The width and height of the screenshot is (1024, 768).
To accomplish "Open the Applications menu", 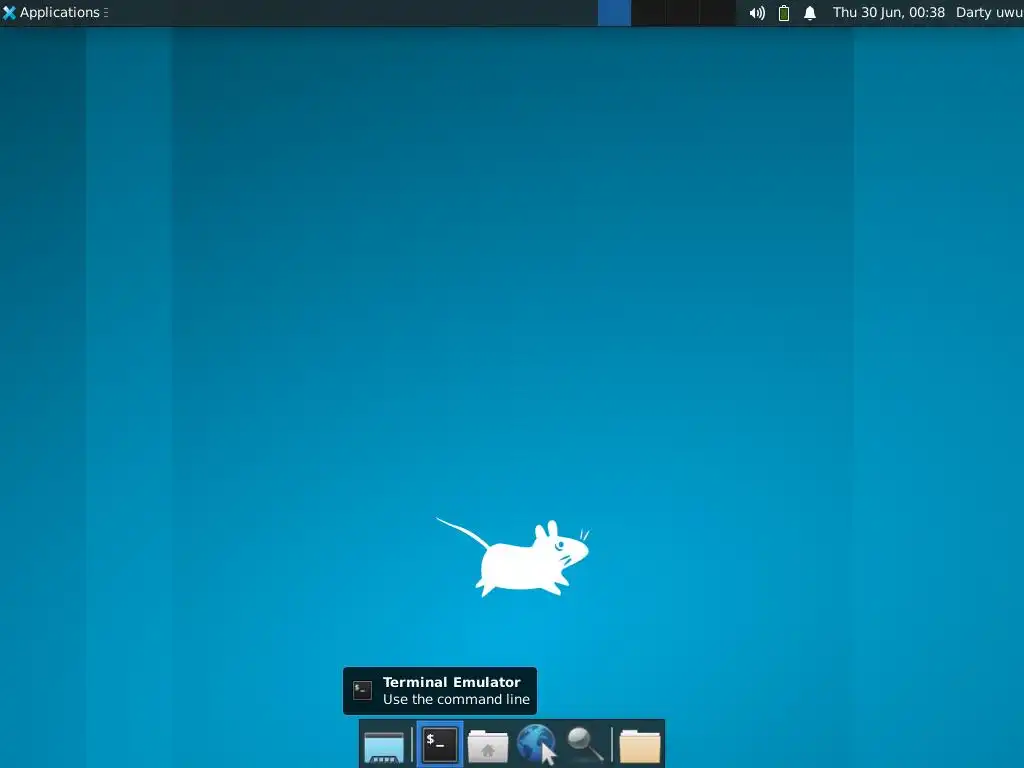I will pos(55,12).
